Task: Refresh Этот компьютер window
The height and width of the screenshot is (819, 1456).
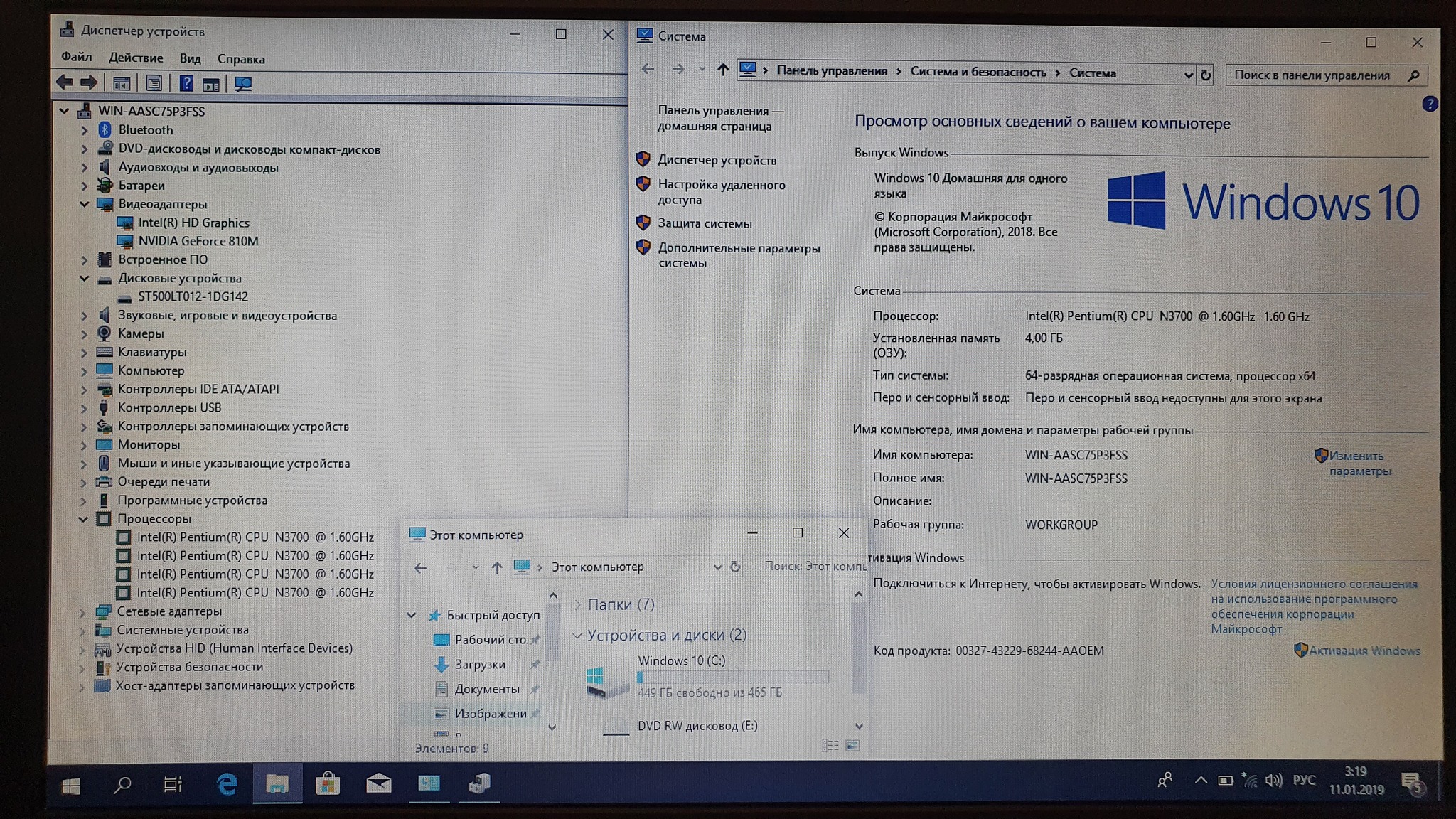Action: (735, 567)
